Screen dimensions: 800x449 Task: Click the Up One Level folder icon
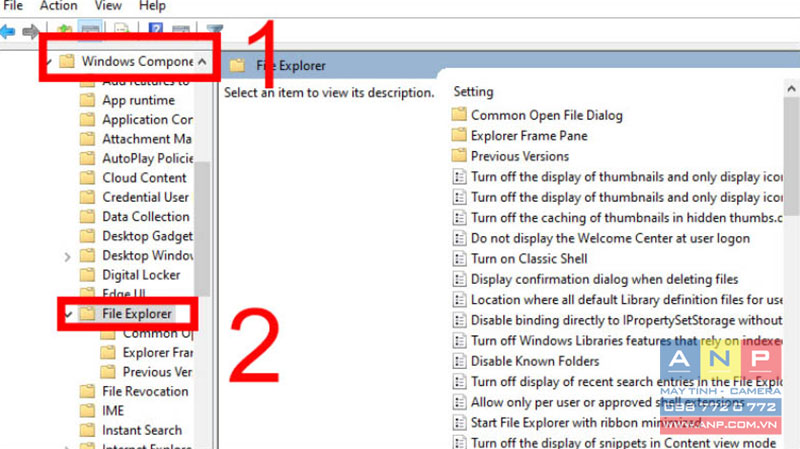click(64, 30)
